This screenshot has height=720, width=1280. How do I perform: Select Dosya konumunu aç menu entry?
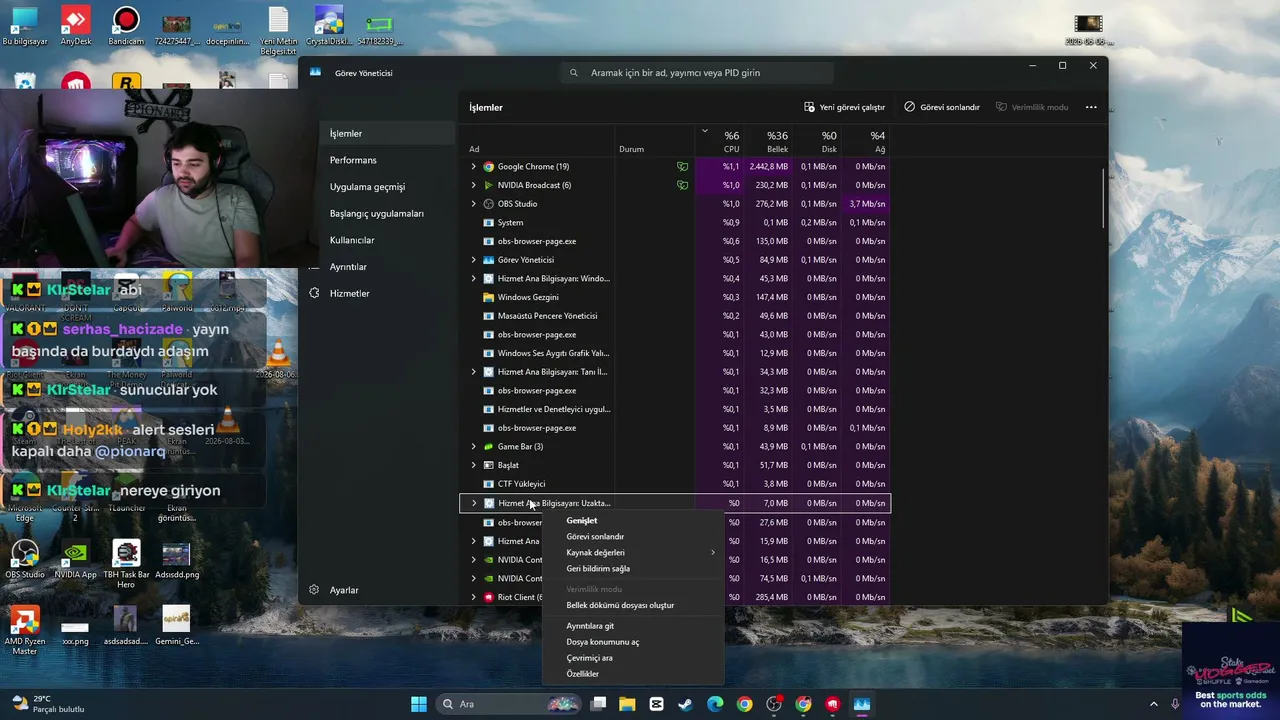pyautogui.click(x=632, y=642)
